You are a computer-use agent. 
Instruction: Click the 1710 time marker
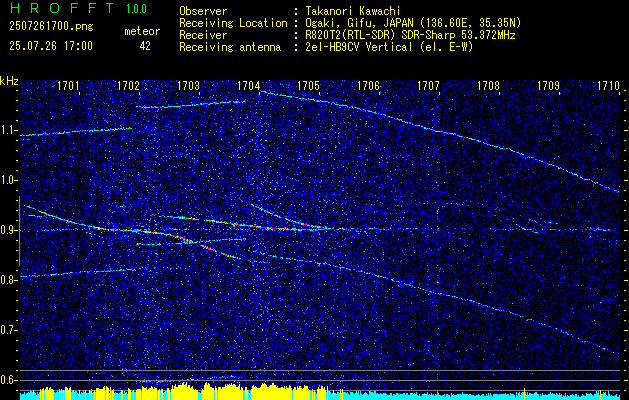point(609,86)
